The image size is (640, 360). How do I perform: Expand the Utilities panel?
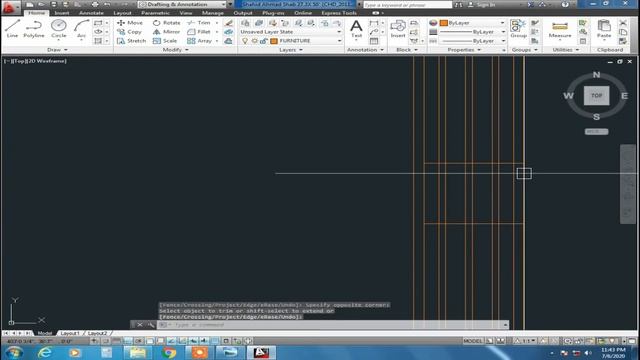click(565, 50)
